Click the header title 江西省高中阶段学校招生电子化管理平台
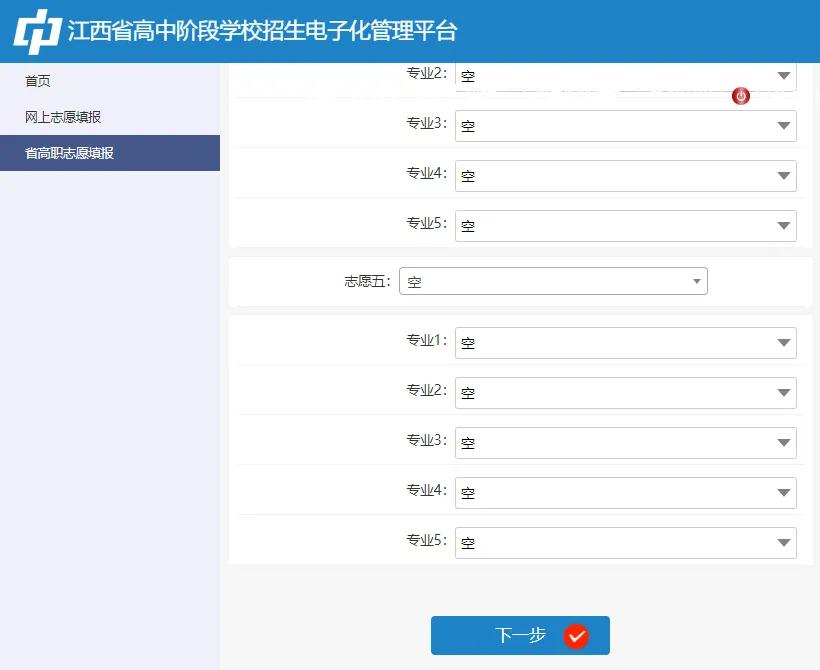Image resolution: width=820 pixels, height=670 pixels. click(263, 30)
